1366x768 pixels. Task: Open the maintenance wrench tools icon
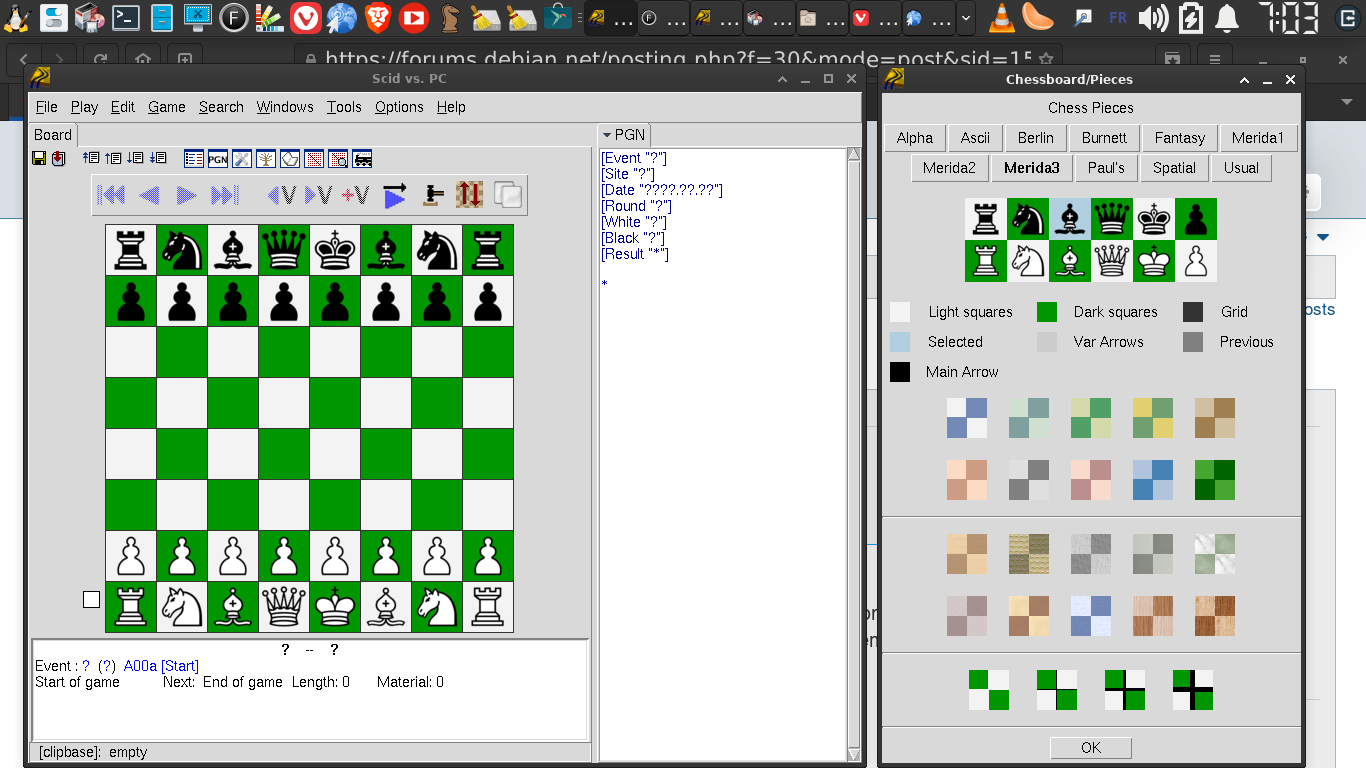241,158
